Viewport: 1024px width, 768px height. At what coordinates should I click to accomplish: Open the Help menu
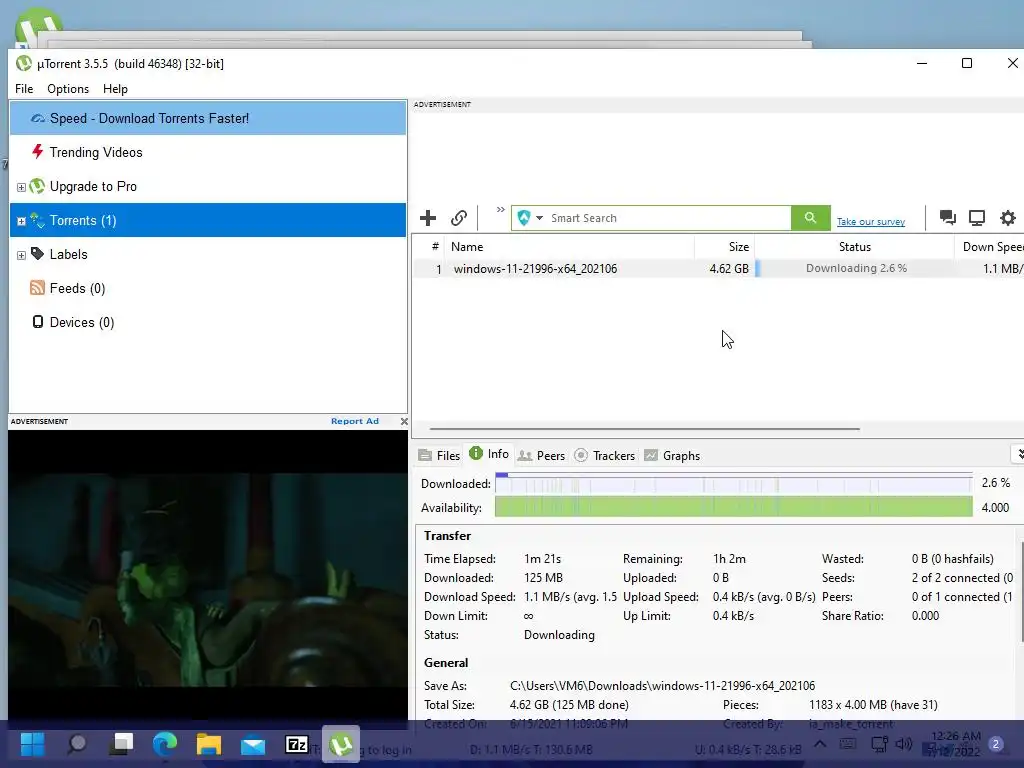115,89
